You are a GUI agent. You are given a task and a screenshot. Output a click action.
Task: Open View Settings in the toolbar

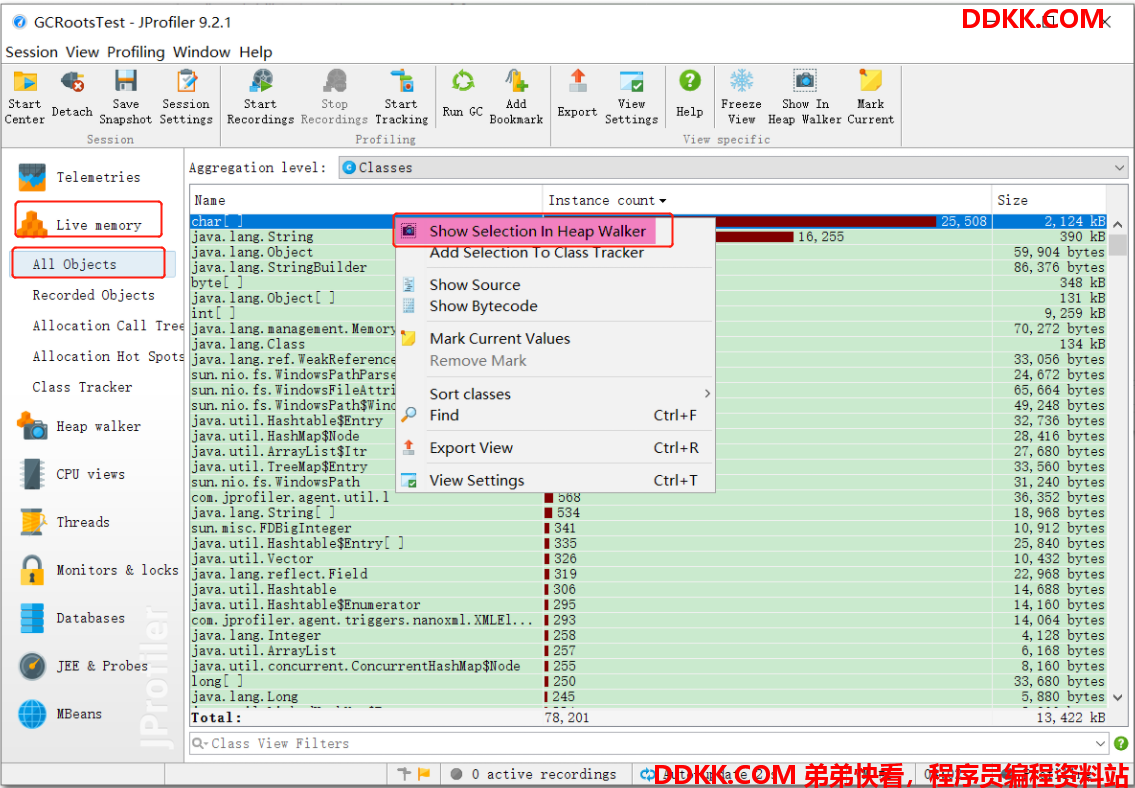click(x=631, y=97)
